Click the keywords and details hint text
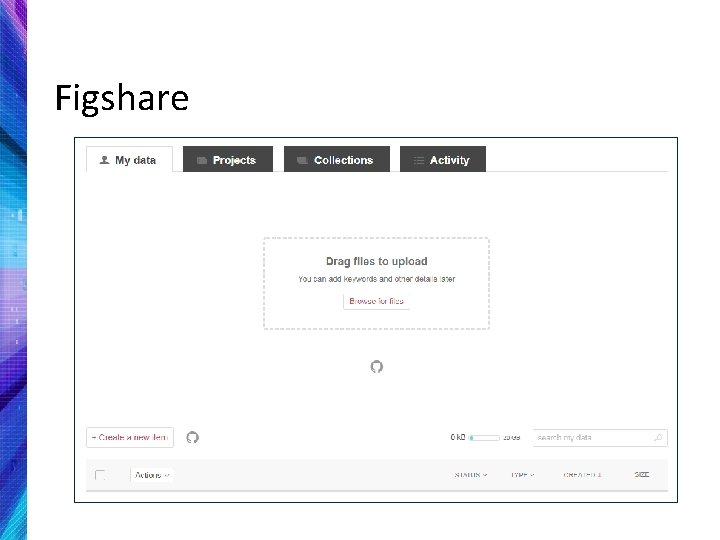The width and height of the screenshot is (720, 540). pyautogui.click(x=377, y=279)
